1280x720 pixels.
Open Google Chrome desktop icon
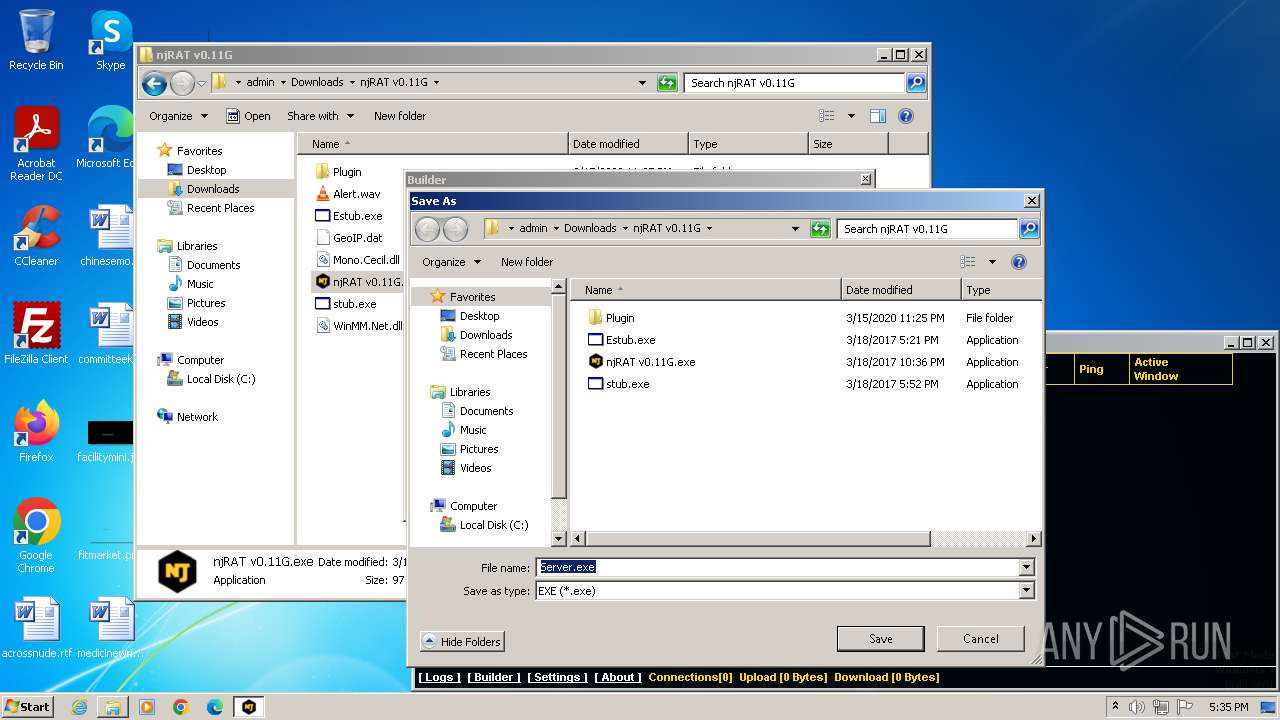pos(36,536)
